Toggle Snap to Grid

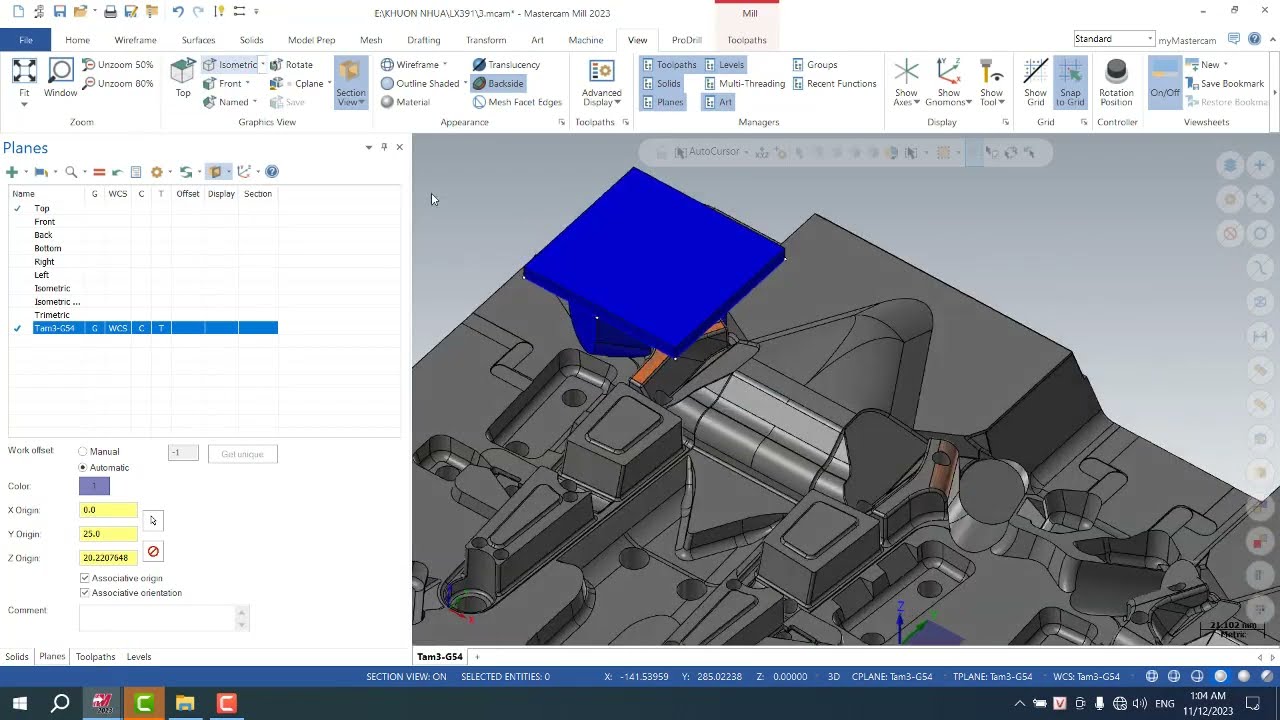click(x=1069, y=82)
